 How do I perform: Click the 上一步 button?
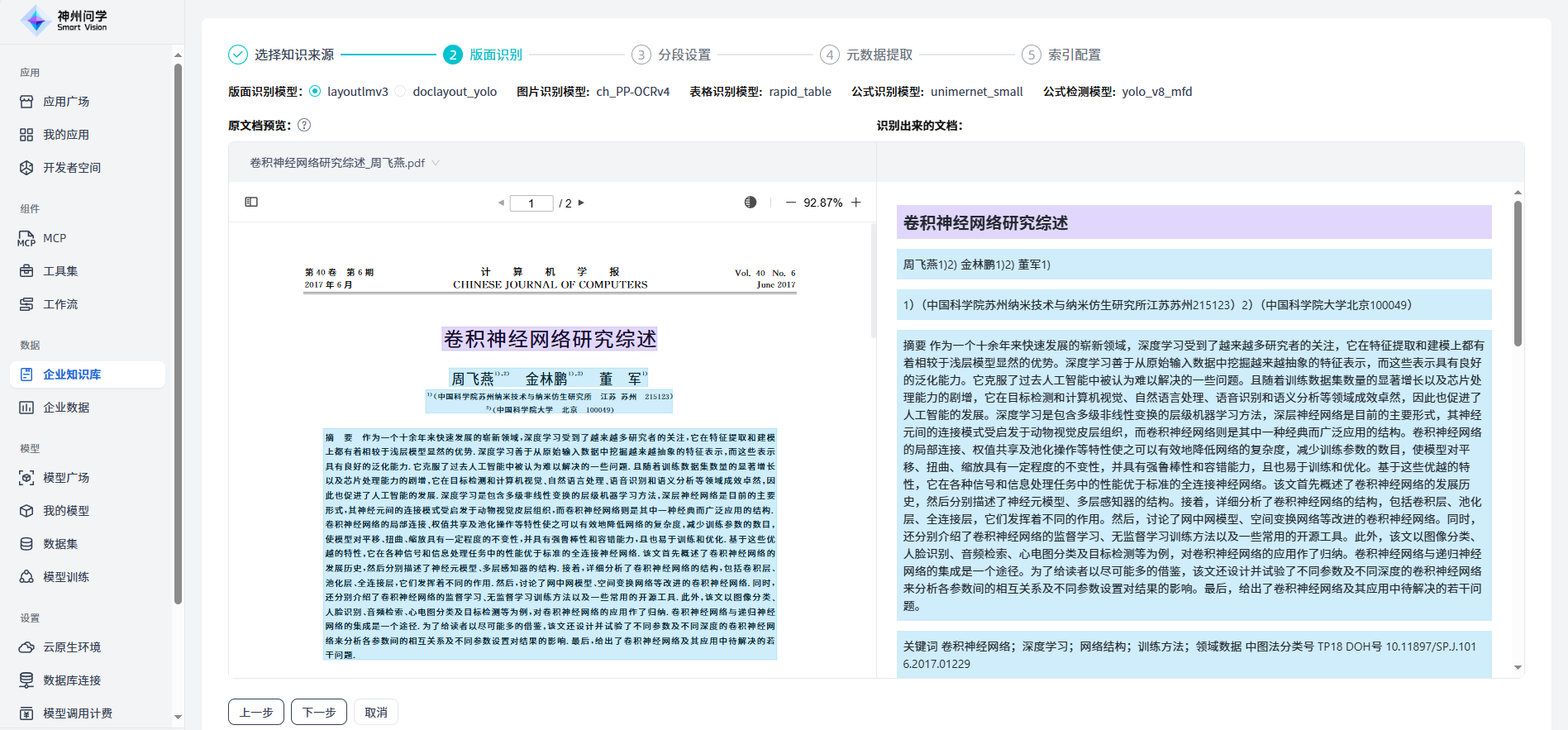256,712
